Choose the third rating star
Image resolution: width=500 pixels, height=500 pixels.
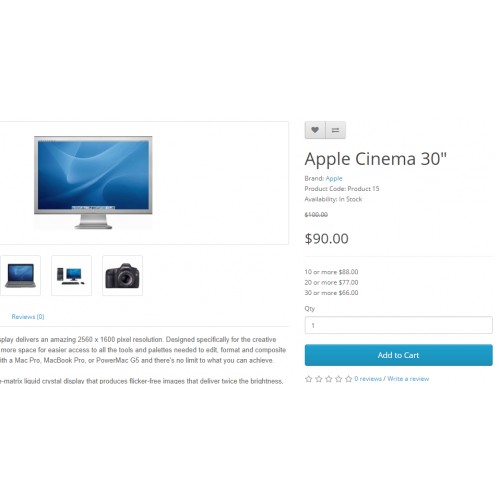[x=329, y=379]
